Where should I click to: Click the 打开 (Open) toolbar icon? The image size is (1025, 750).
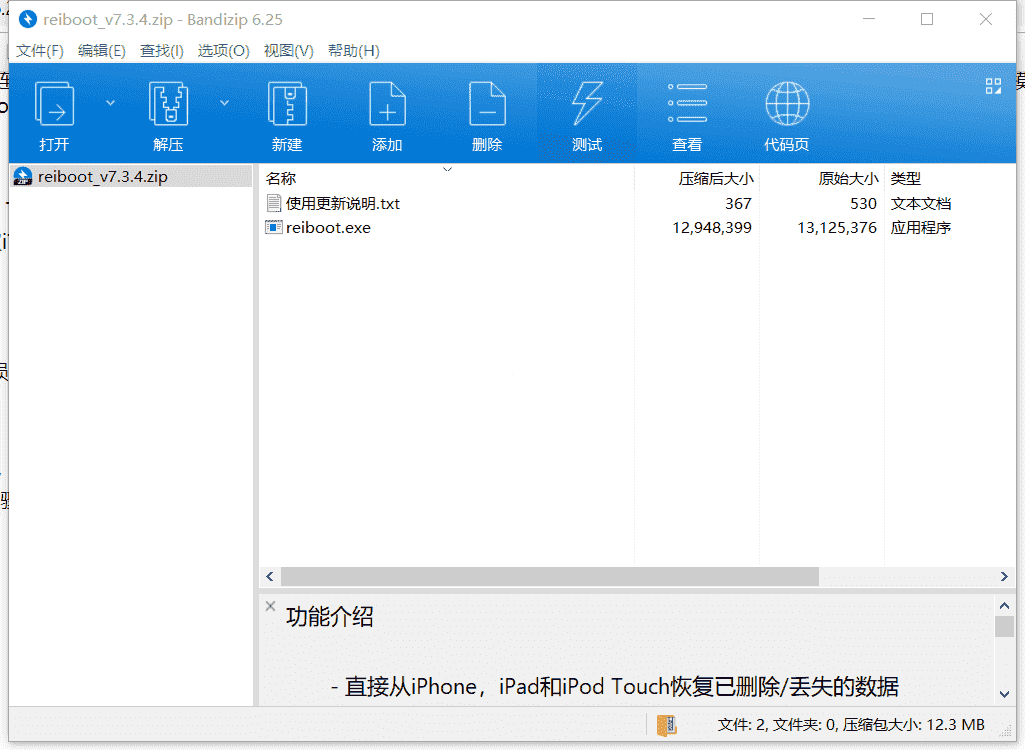tap(54, 105)
